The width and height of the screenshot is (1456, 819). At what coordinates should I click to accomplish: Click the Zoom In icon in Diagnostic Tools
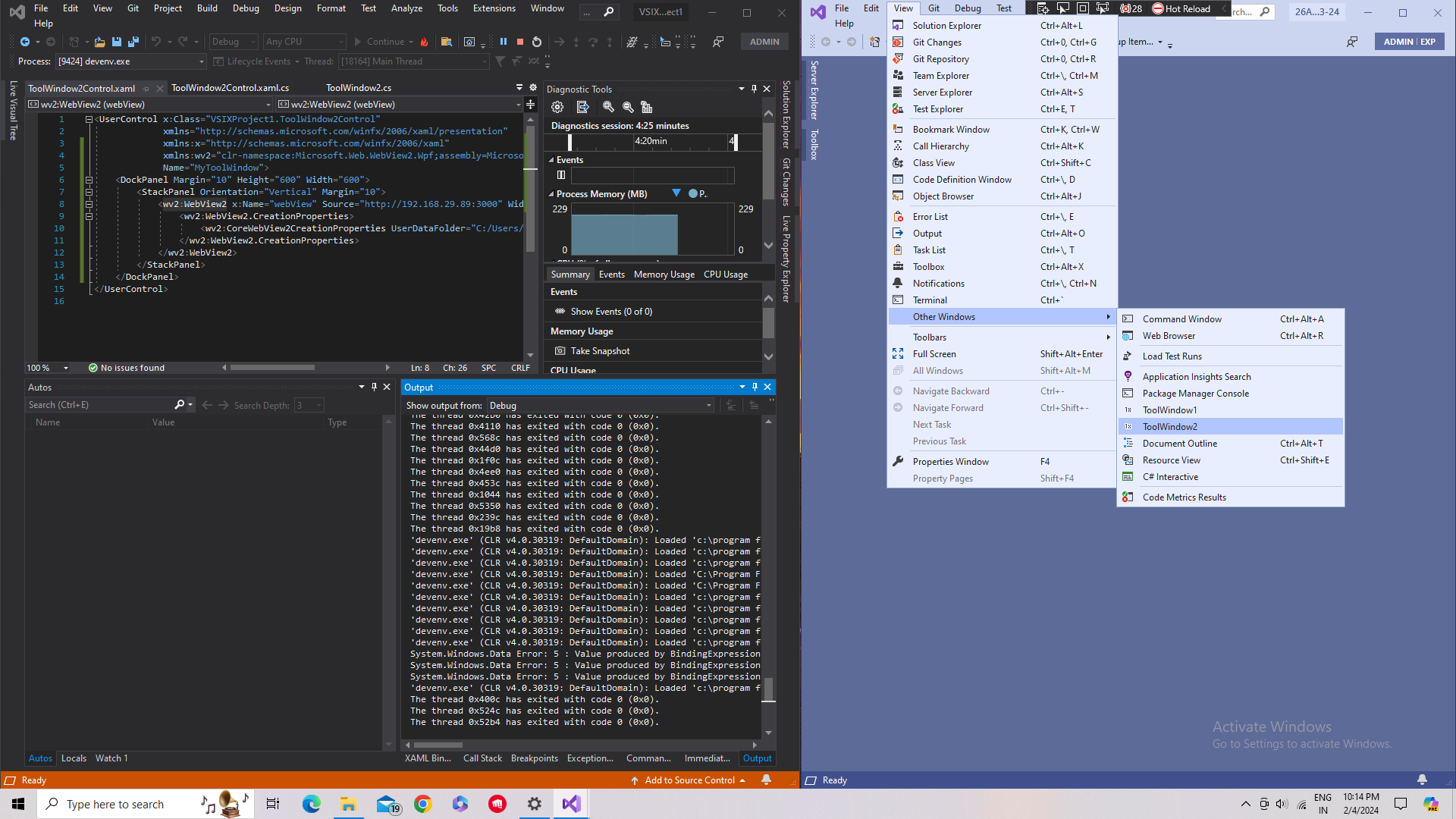pos(608,107)
